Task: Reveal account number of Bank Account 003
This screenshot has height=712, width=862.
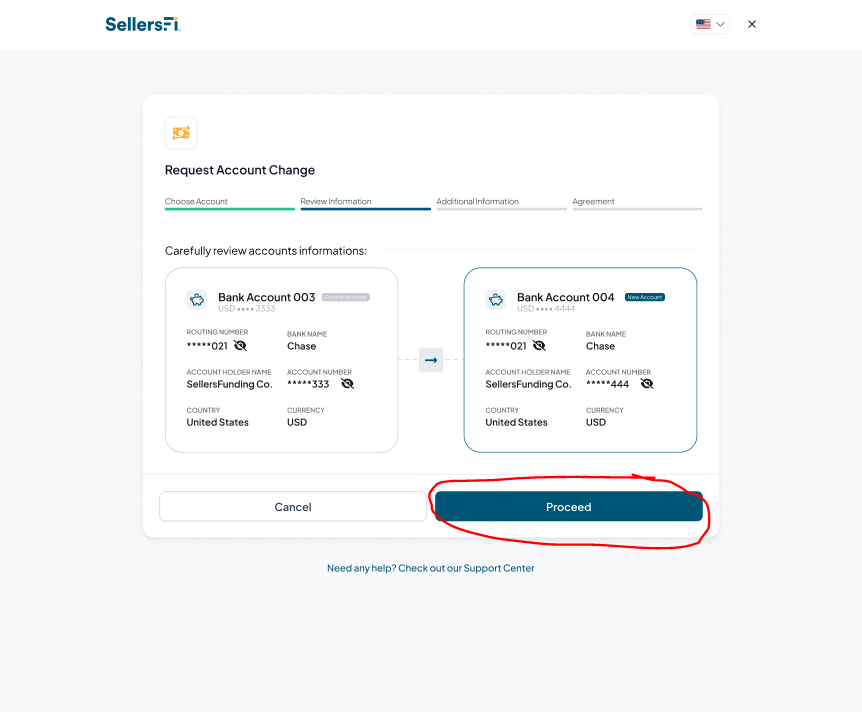Action: [347, 384]
